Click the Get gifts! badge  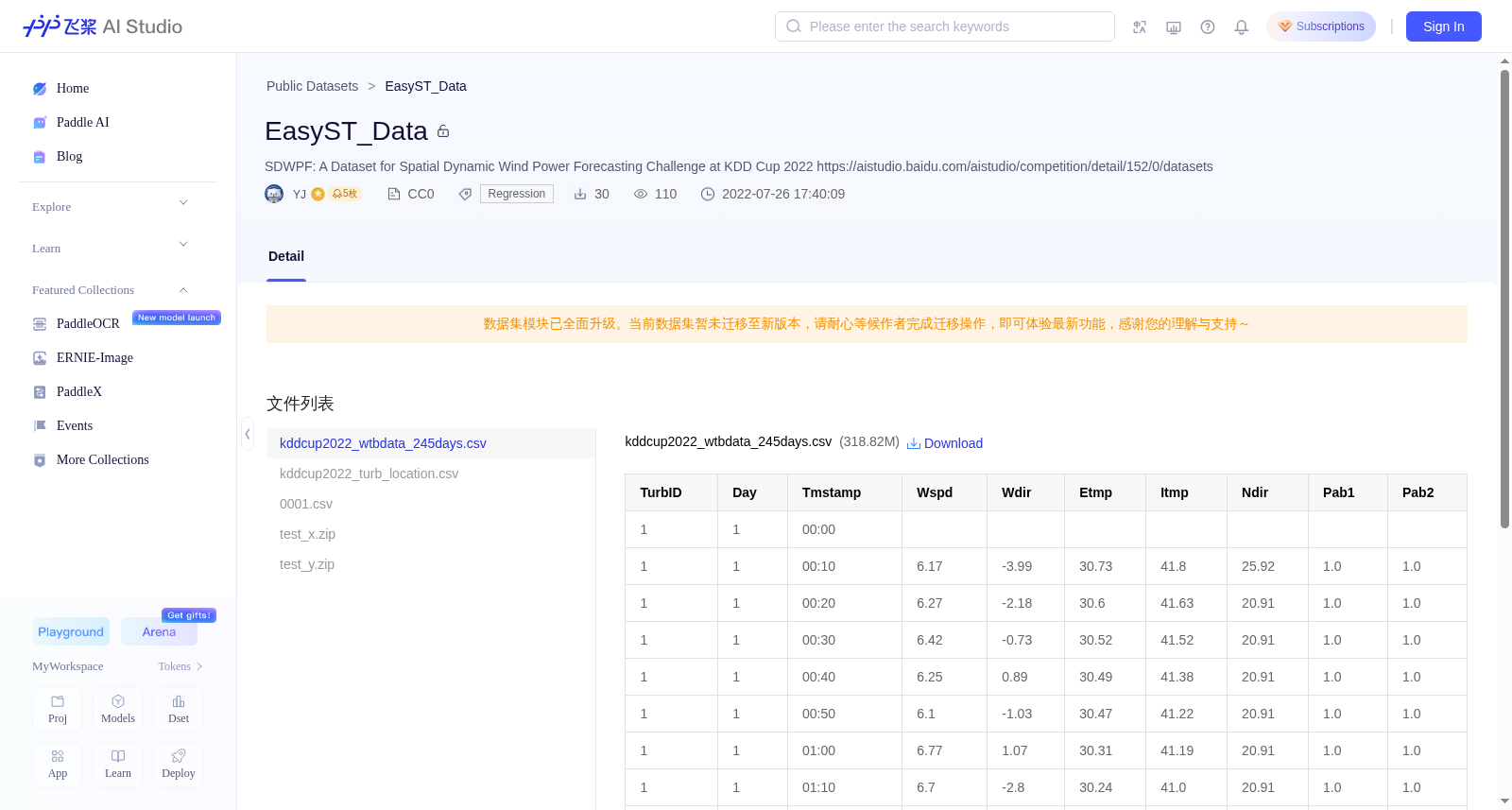click(x=189, y=615)
